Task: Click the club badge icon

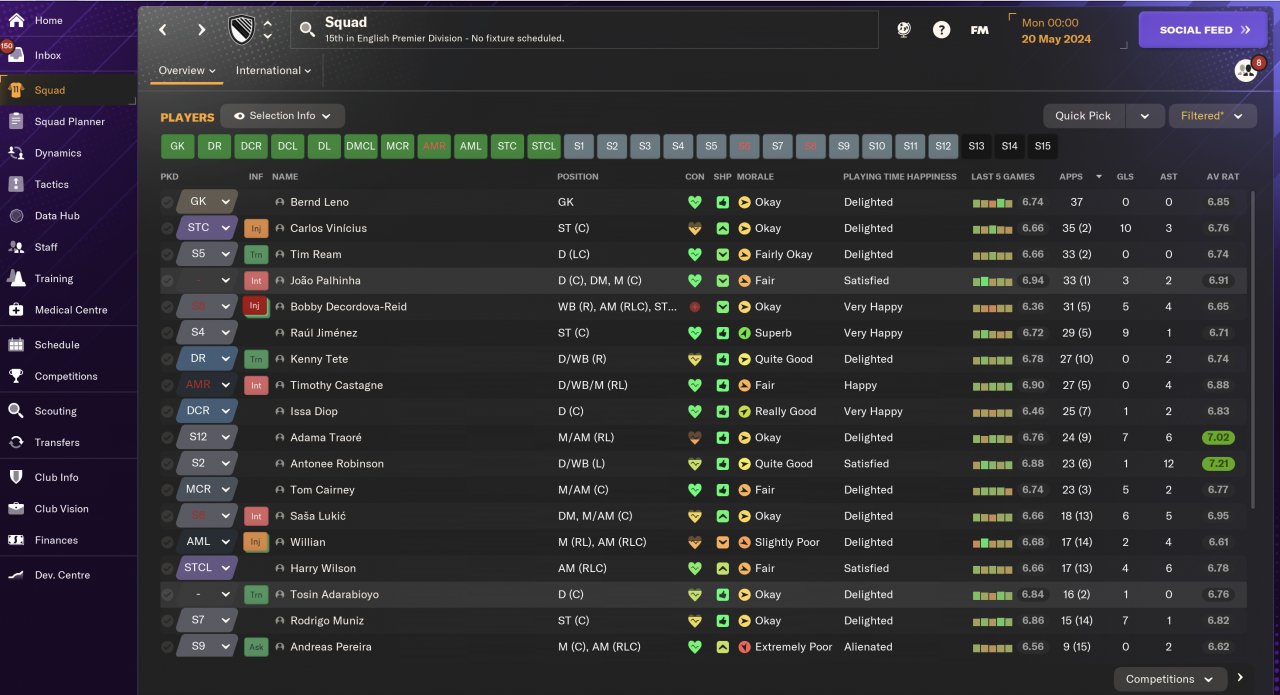Action: tap(243, 30)
